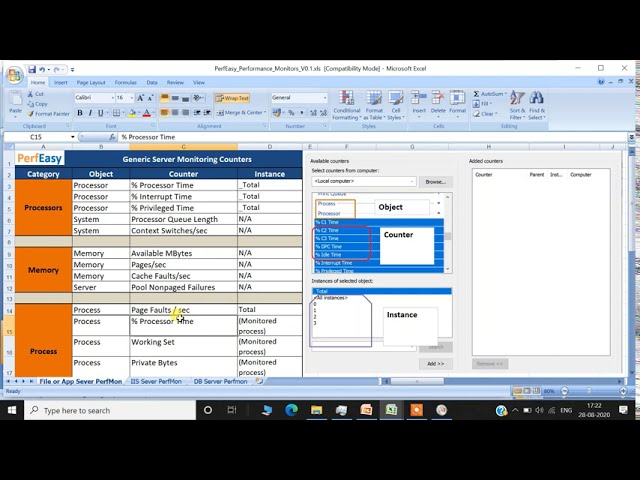Viewport: 640px width, 480px height.
Task: Align text to the right
Action: [185, 112]
